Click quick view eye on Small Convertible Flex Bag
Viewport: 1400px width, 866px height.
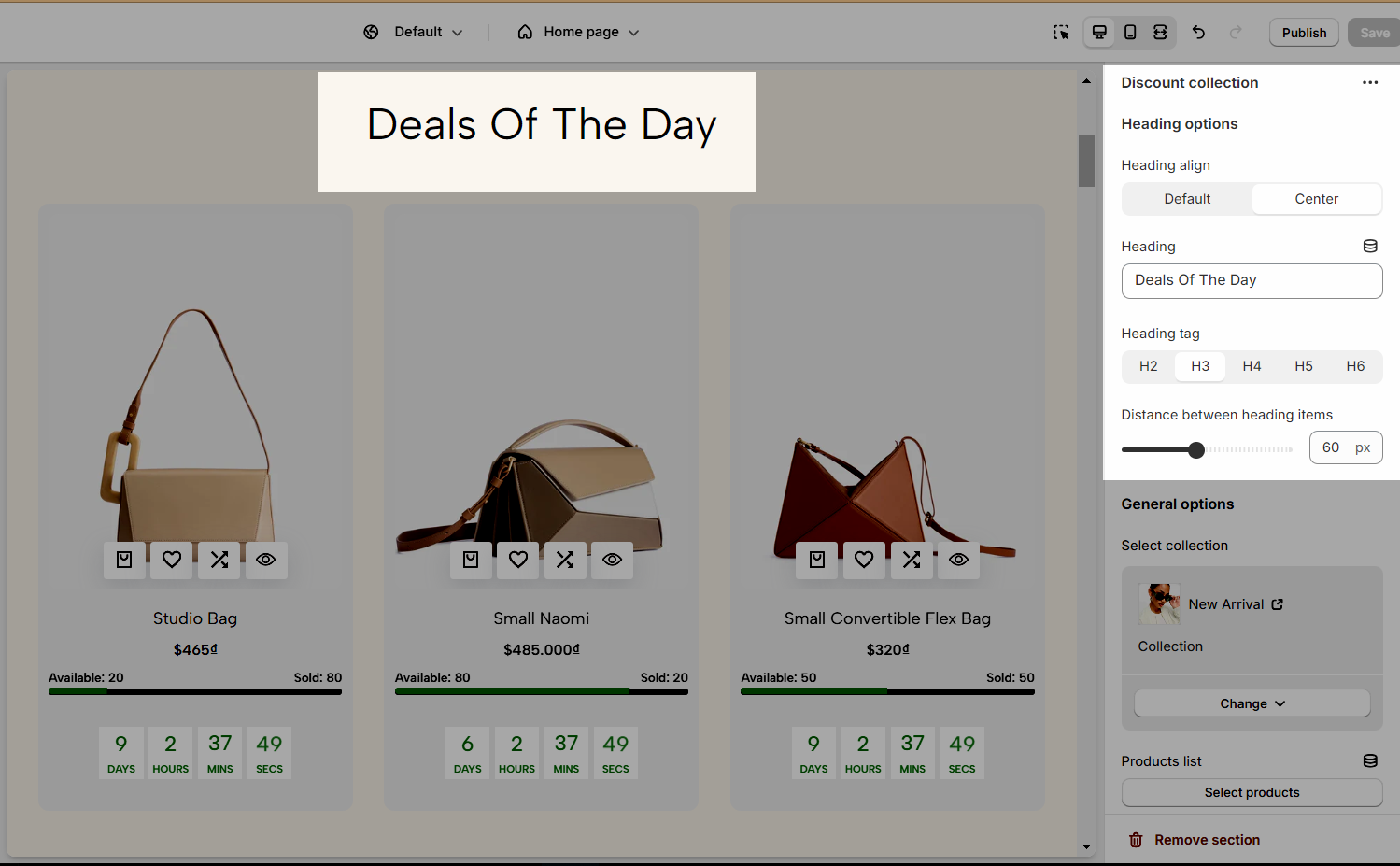click(959, 560)
